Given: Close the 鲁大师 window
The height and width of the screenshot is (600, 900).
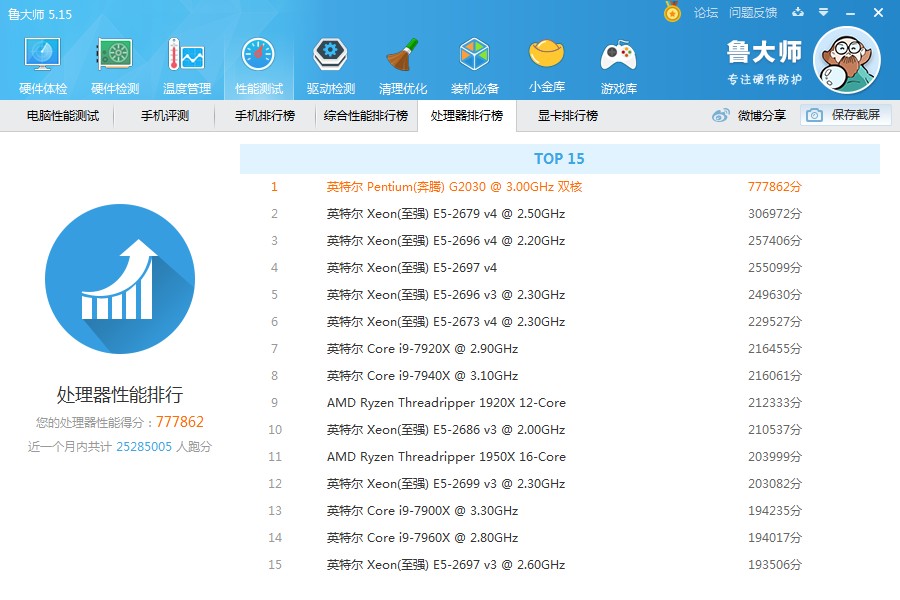Looking at the screenshot, I should pos(878,13).
